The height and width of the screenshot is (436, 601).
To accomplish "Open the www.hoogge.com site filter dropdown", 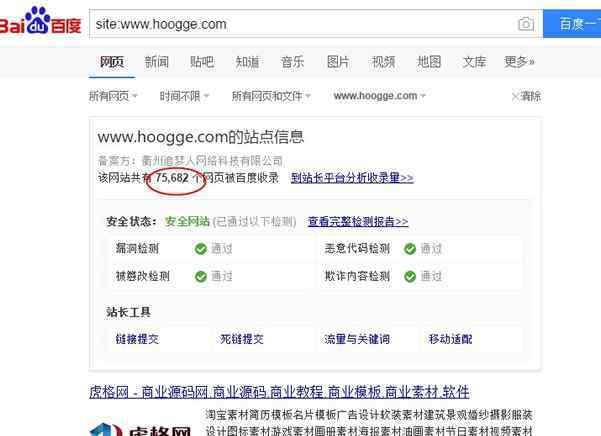I will (379, 96).
